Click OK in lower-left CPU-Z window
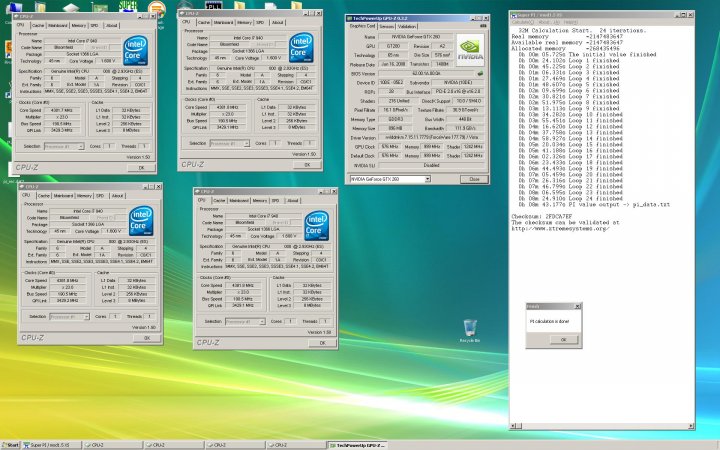This screenshot has height=450, width=720. [147, 338]
